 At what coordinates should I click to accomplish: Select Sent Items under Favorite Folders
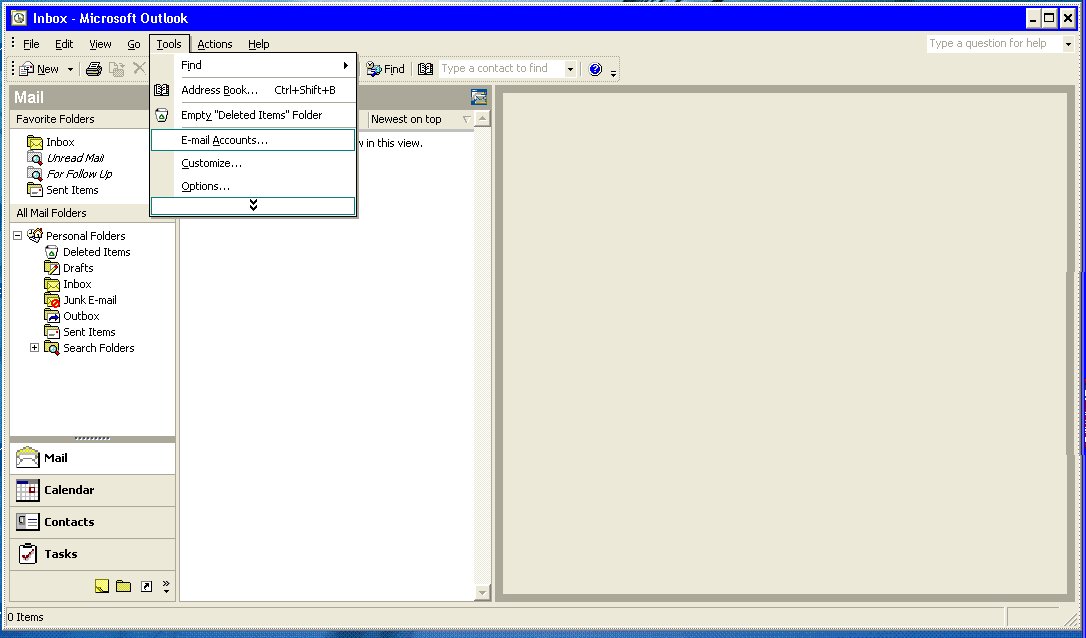tap(72, 190)
